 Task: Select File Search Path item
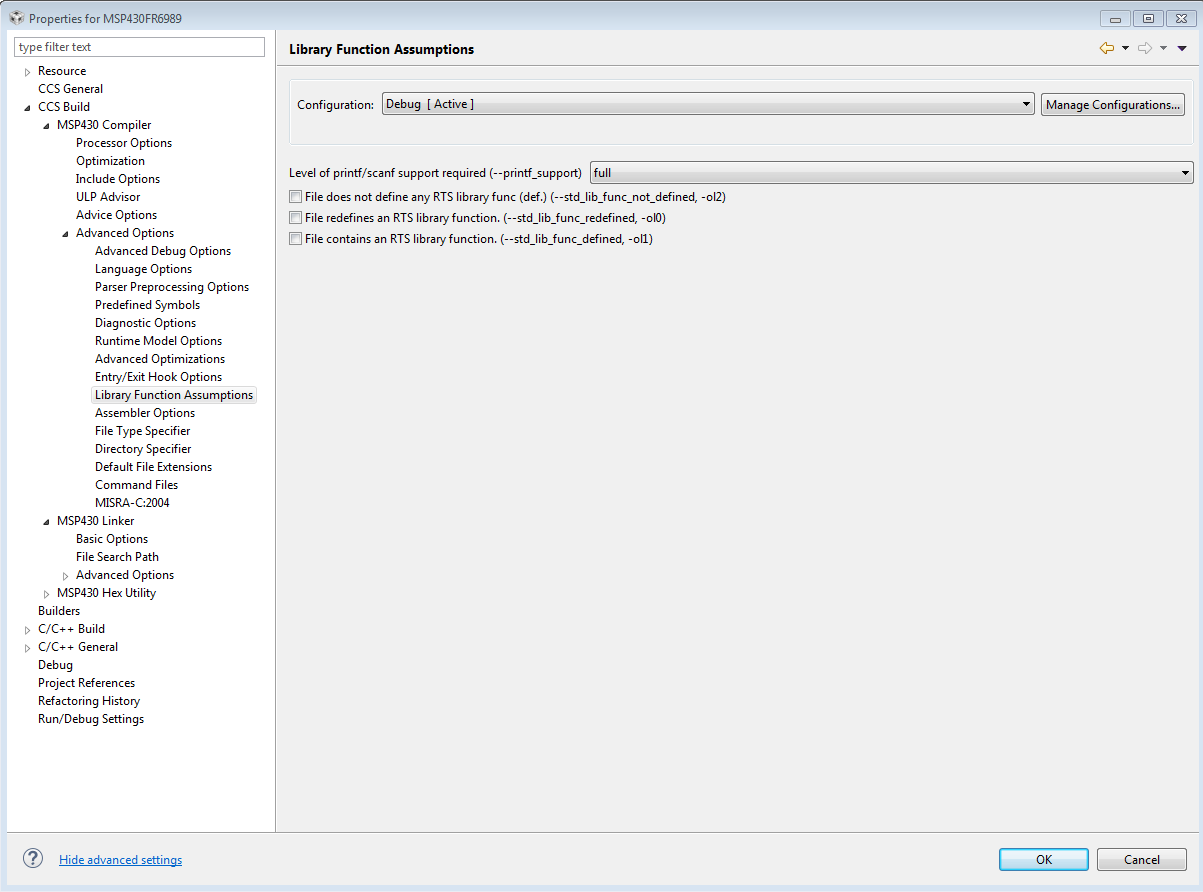[117, 557]
